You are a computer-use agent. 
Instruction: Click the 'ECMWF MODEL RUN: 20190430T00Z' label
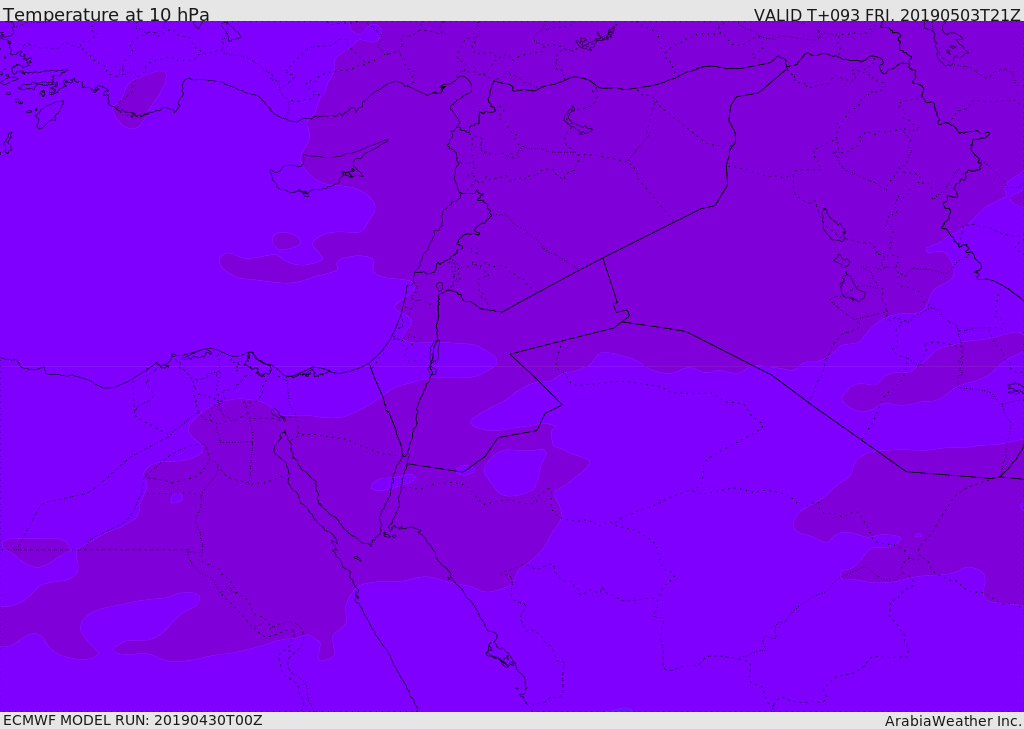(x=133, y=720)
